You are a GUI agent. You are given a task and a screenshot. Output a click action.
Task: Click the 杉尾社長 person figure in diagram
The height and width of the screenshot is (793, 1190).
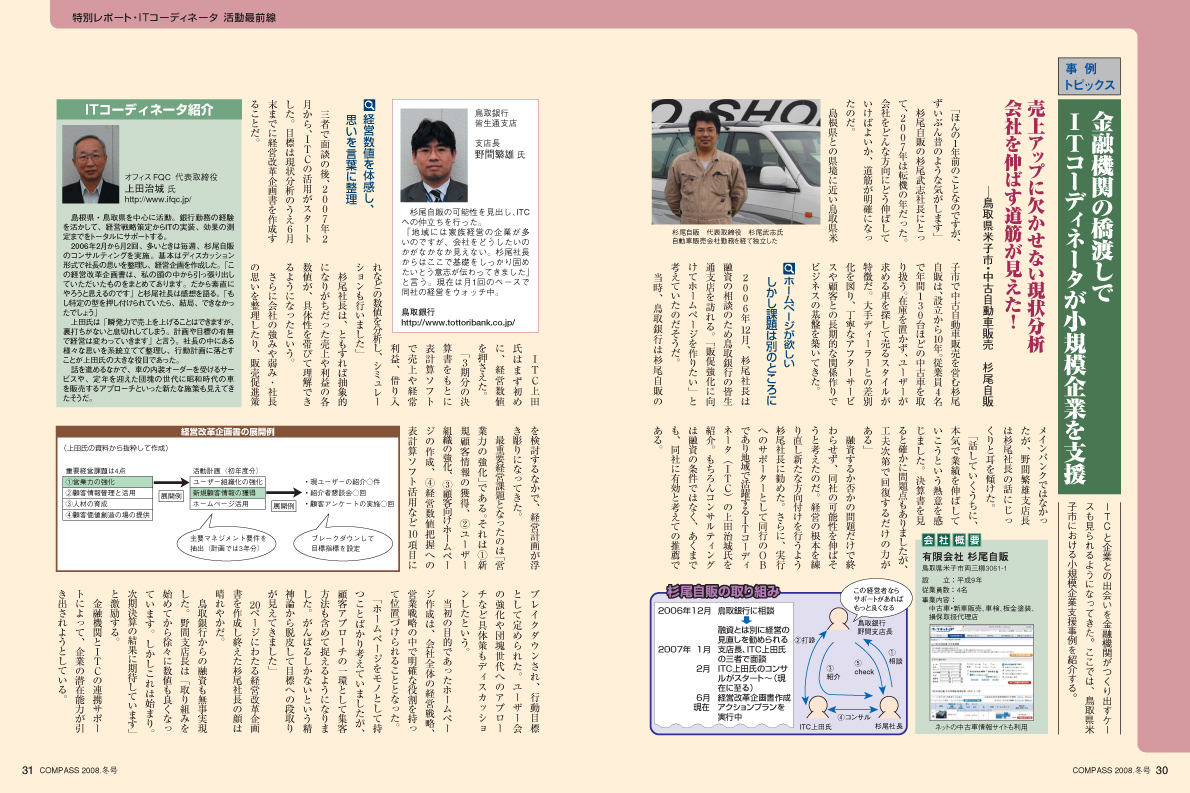[x=889, y=707]
